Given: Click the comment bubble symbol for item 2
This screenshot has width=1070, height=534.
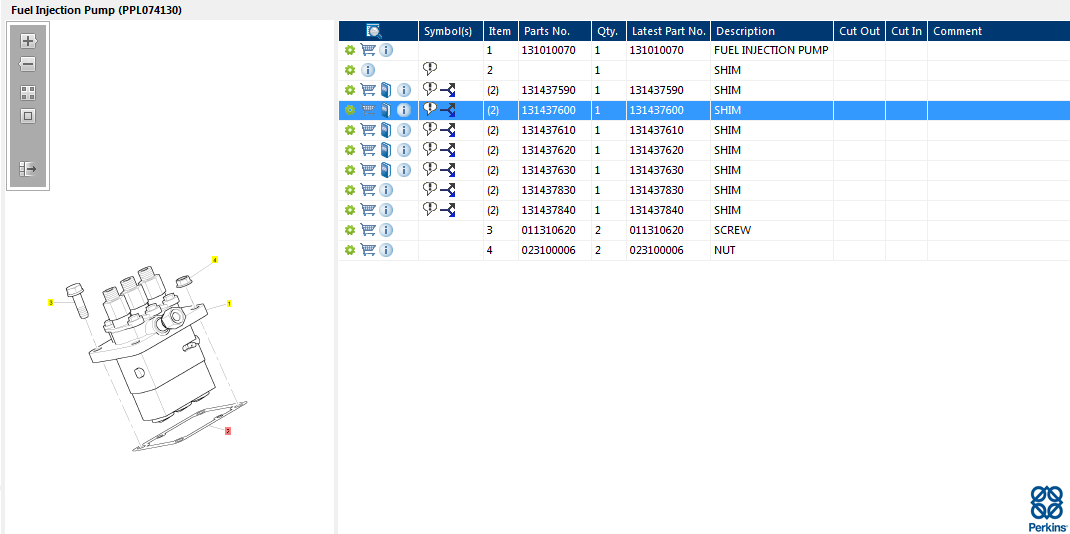Looking at the screenshot, I should 430,69.
